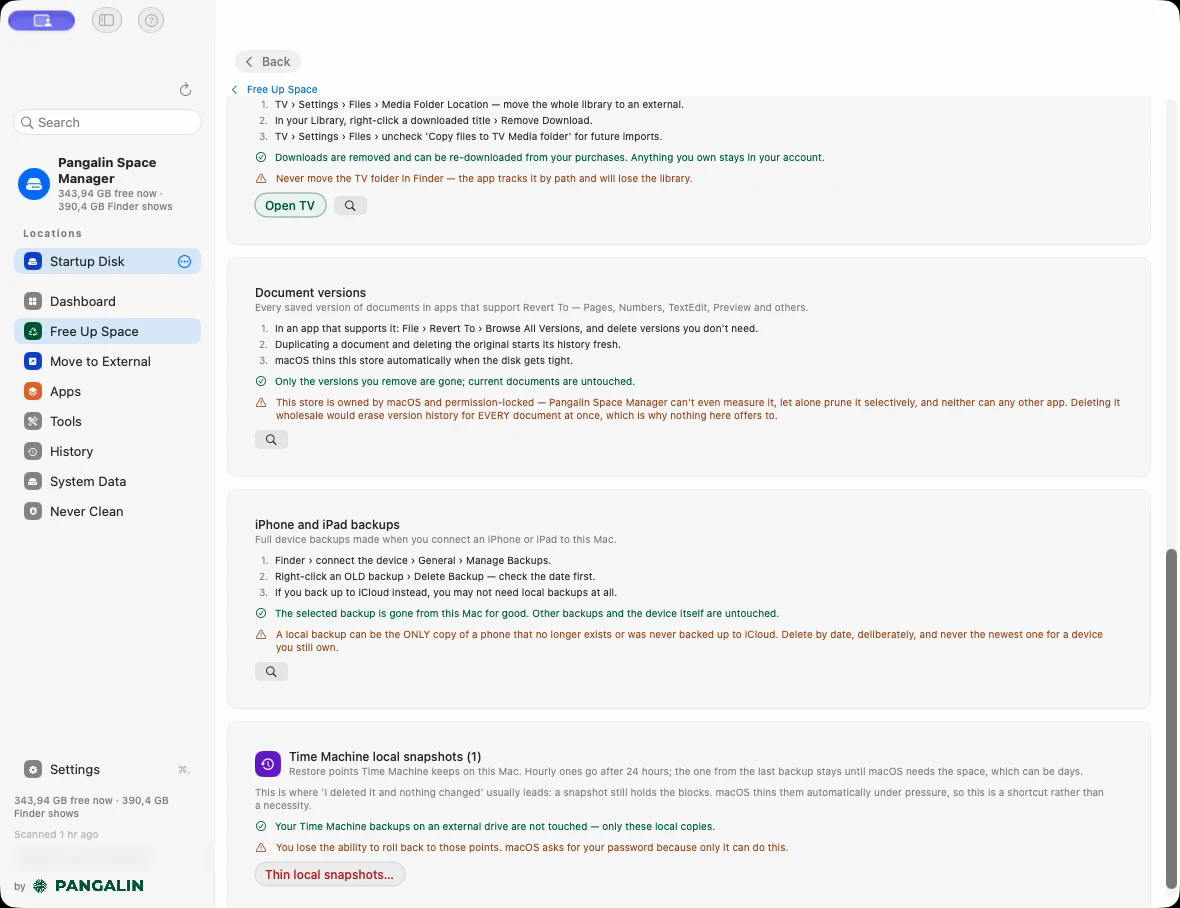
Task: Click 'Only the versions you remove are gone' note
Action: pos(455,381)
